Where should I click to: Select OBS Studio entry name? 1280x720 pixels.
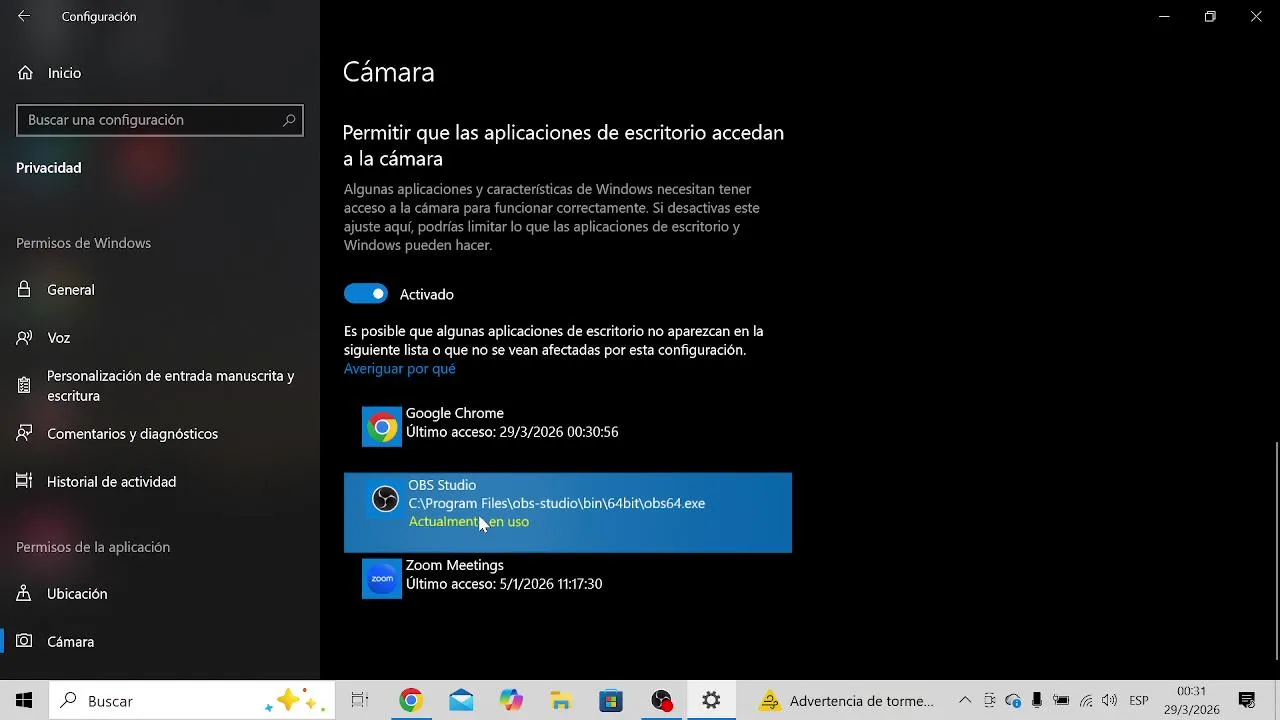pyautogui.click(x=442, y=485)
